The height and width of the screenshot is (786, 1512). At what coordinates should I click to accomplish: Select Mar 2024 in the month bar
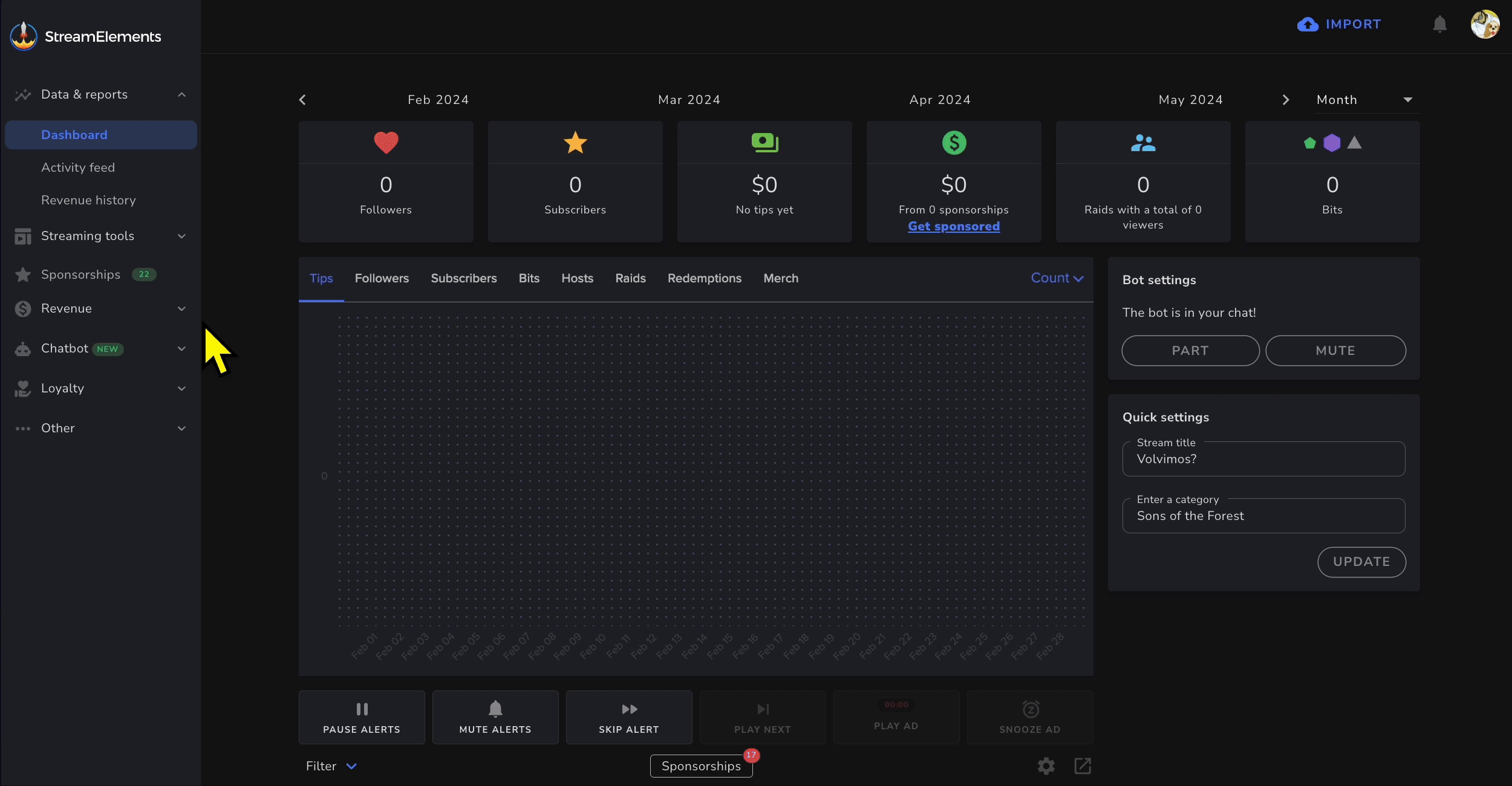point(689,100)
